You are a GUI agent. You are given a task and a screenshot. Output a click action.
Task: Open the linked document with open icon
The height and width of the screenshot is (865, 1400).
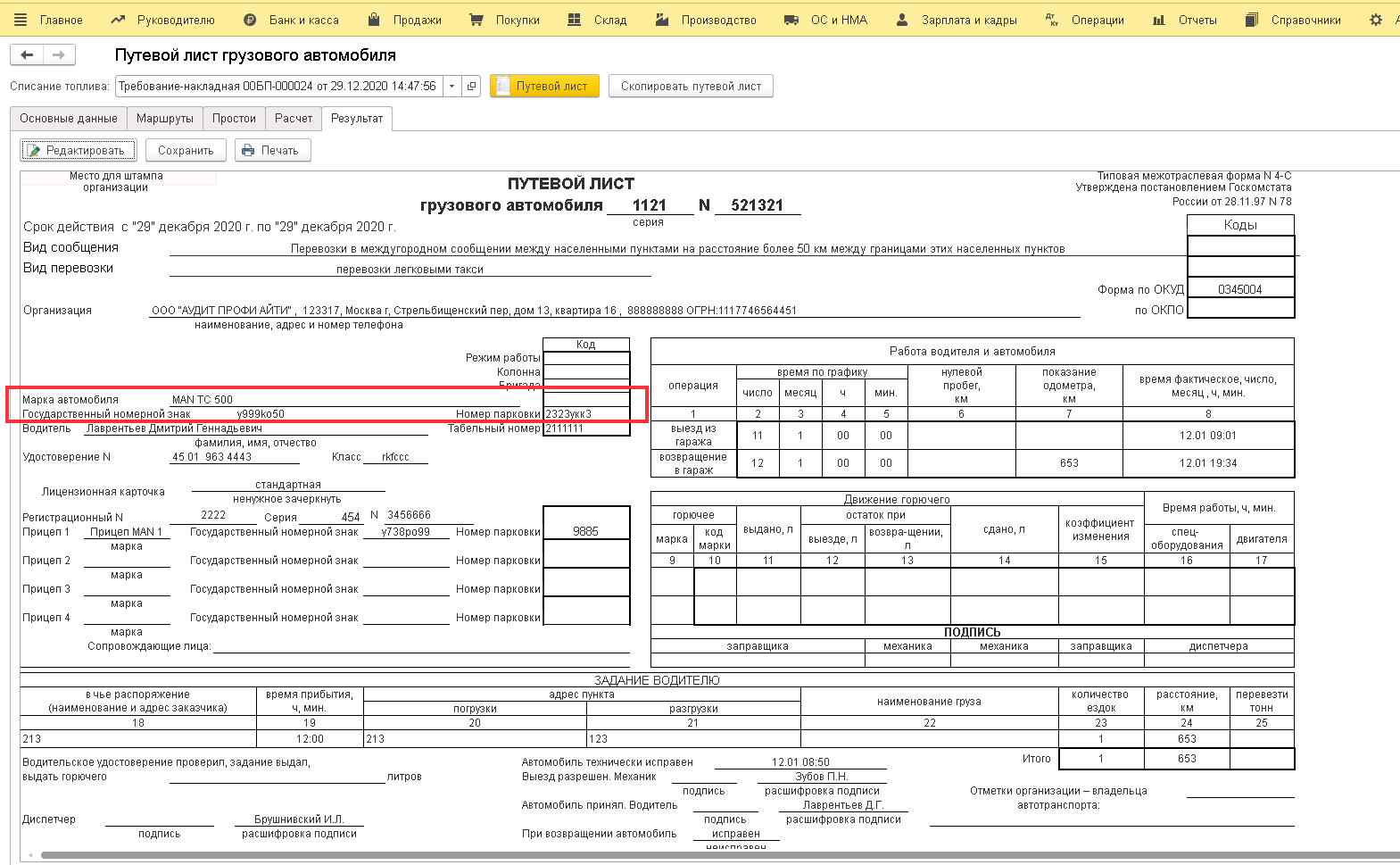point(472,87)
